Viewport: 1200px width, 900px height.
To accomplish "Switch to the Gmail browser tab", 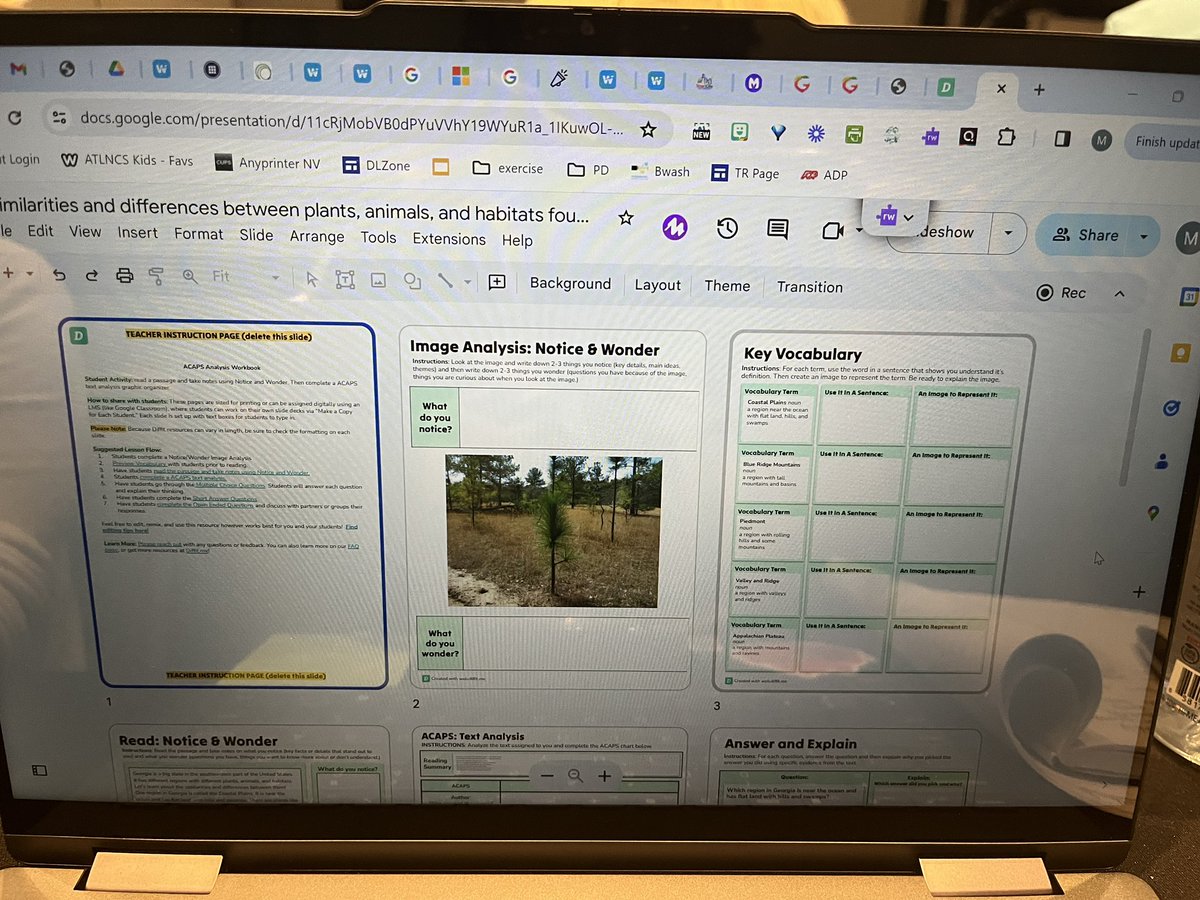I will coord(17,68).
